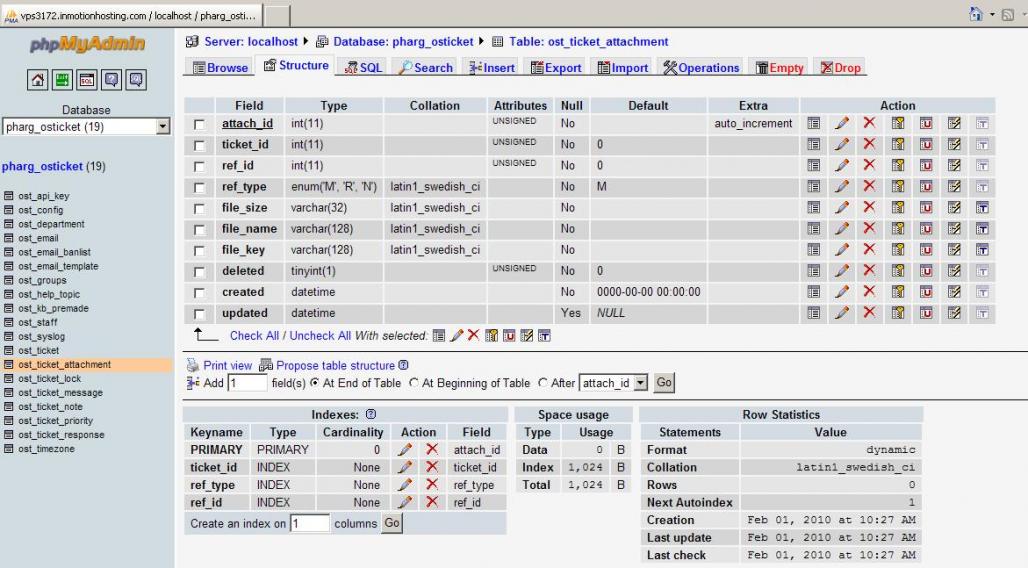
Task: Click the Database: pharg_osticket breadcrumb
Action: 403,41
